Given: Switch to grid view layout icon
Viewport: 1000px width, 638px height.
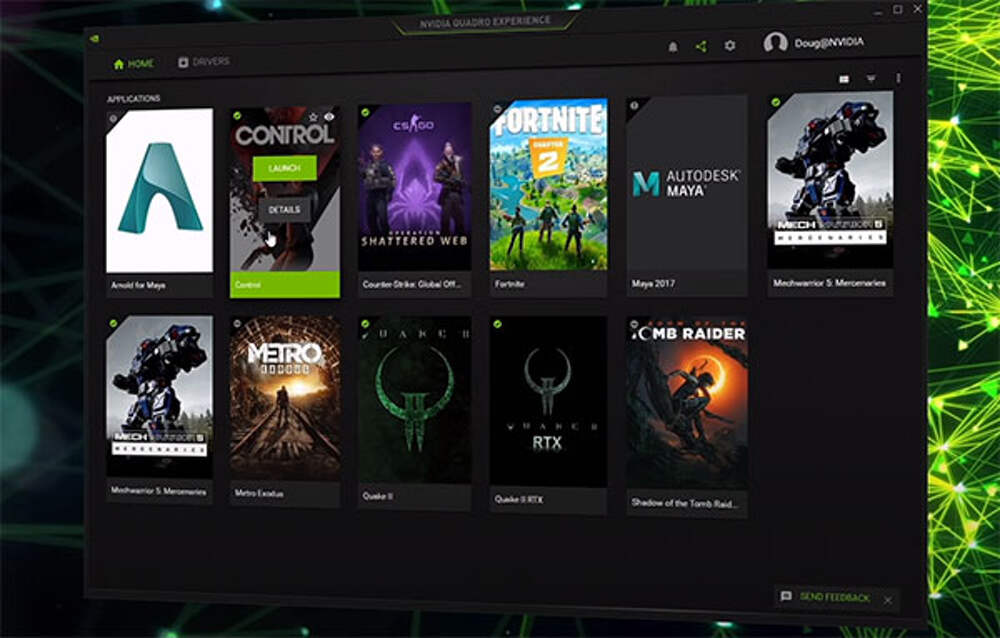Looking at the screenshot, I should tap(844, 79).
